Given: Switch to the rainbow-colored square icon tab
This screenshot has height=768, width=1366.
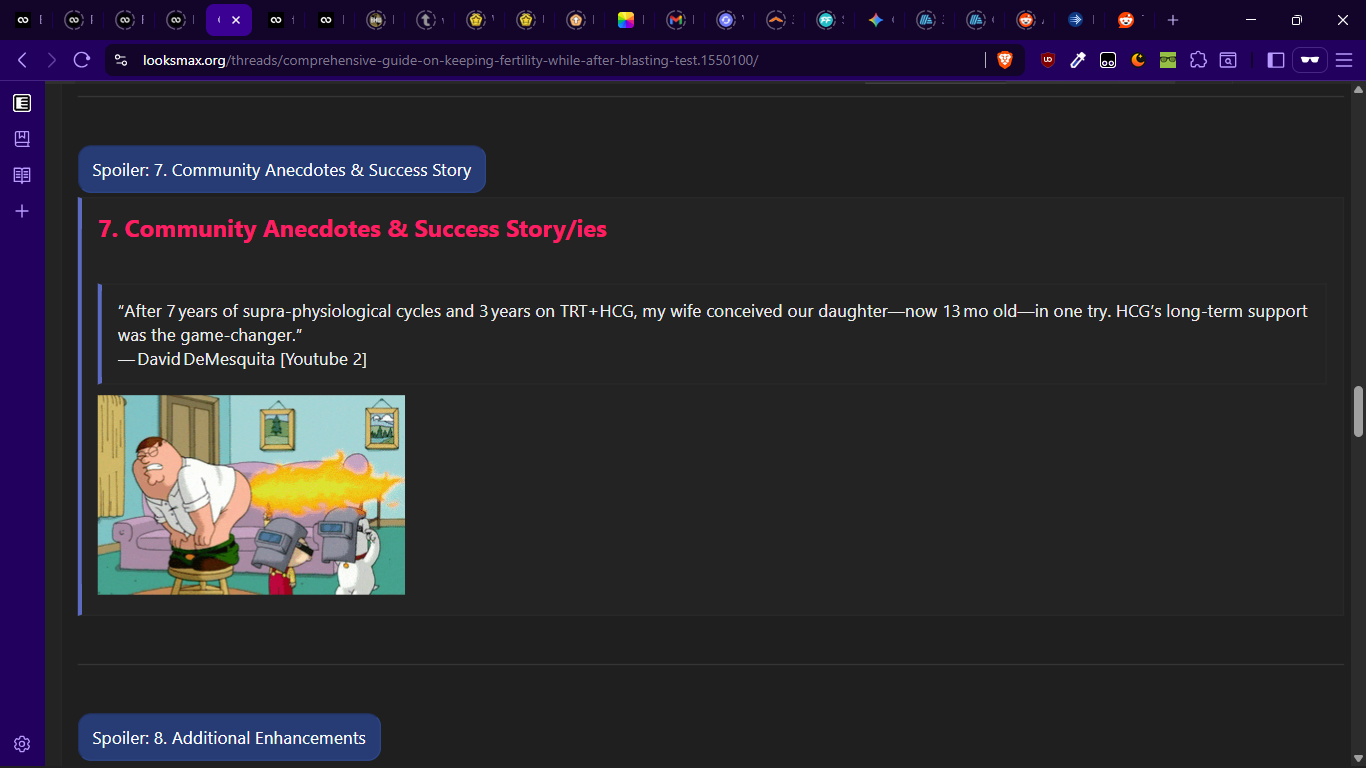Looking at the screenshot, I should tap(626, 20).
